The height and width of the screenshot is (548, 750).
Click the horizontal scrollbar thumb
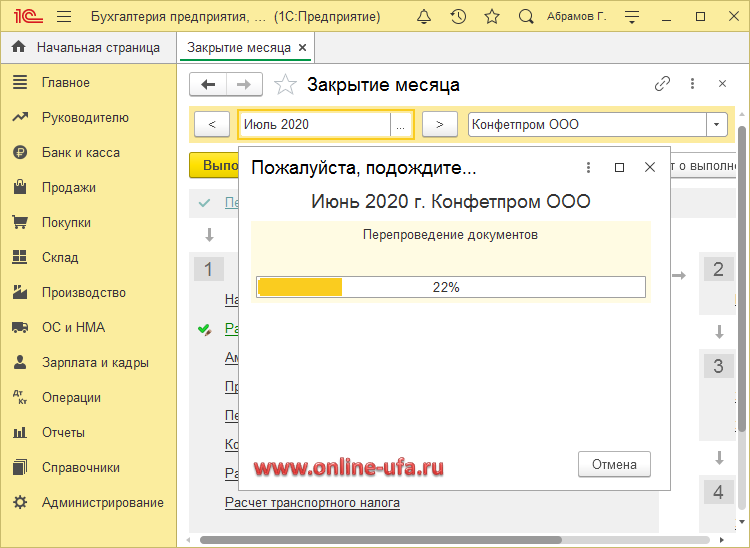click(381, 540)
